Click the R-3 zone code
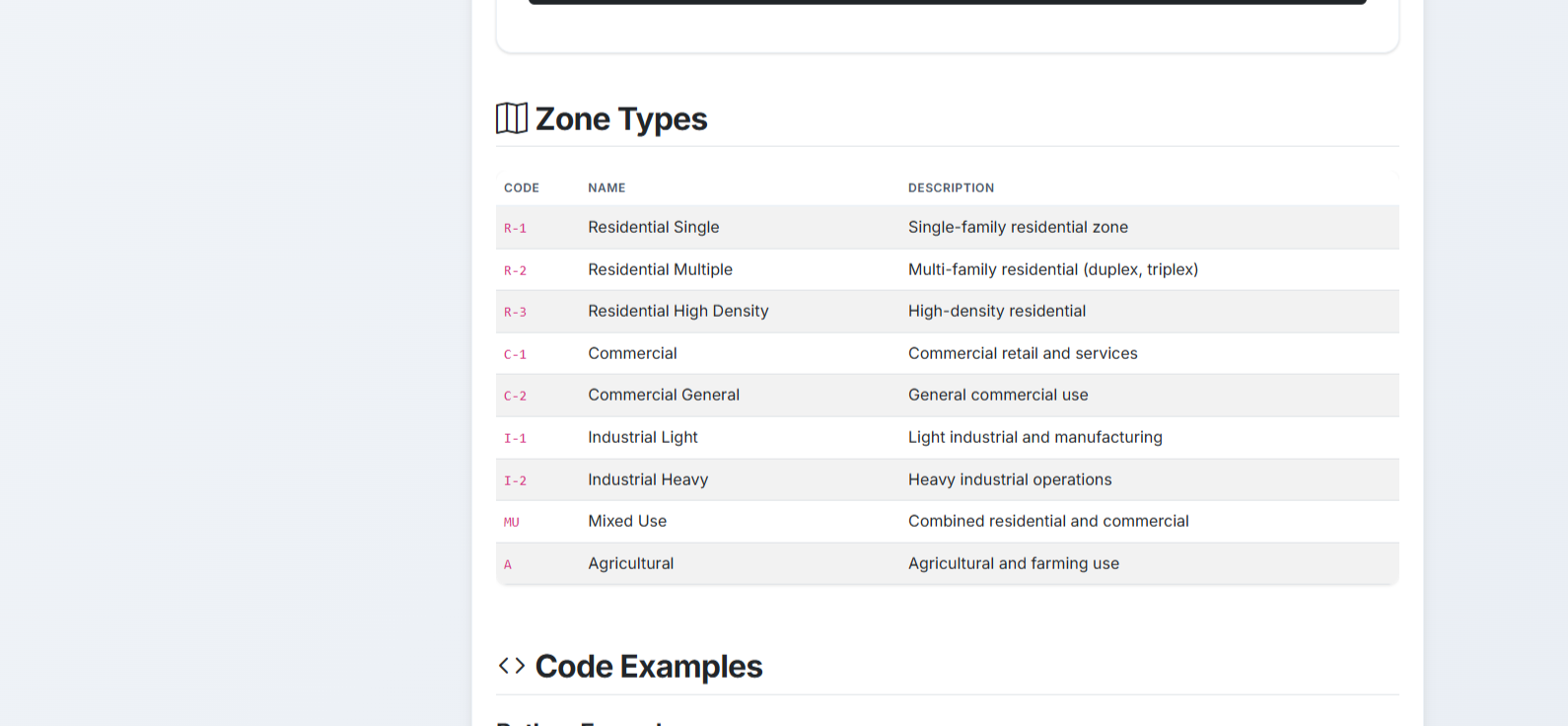Viewport: 1568px width, 726px height. (x=515, y=313)
